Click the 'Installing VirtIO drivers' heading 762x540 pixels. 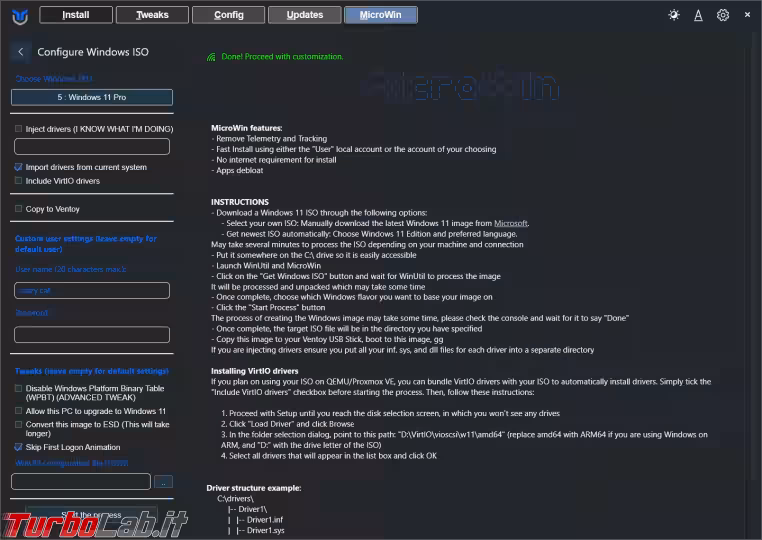(255, 371)
